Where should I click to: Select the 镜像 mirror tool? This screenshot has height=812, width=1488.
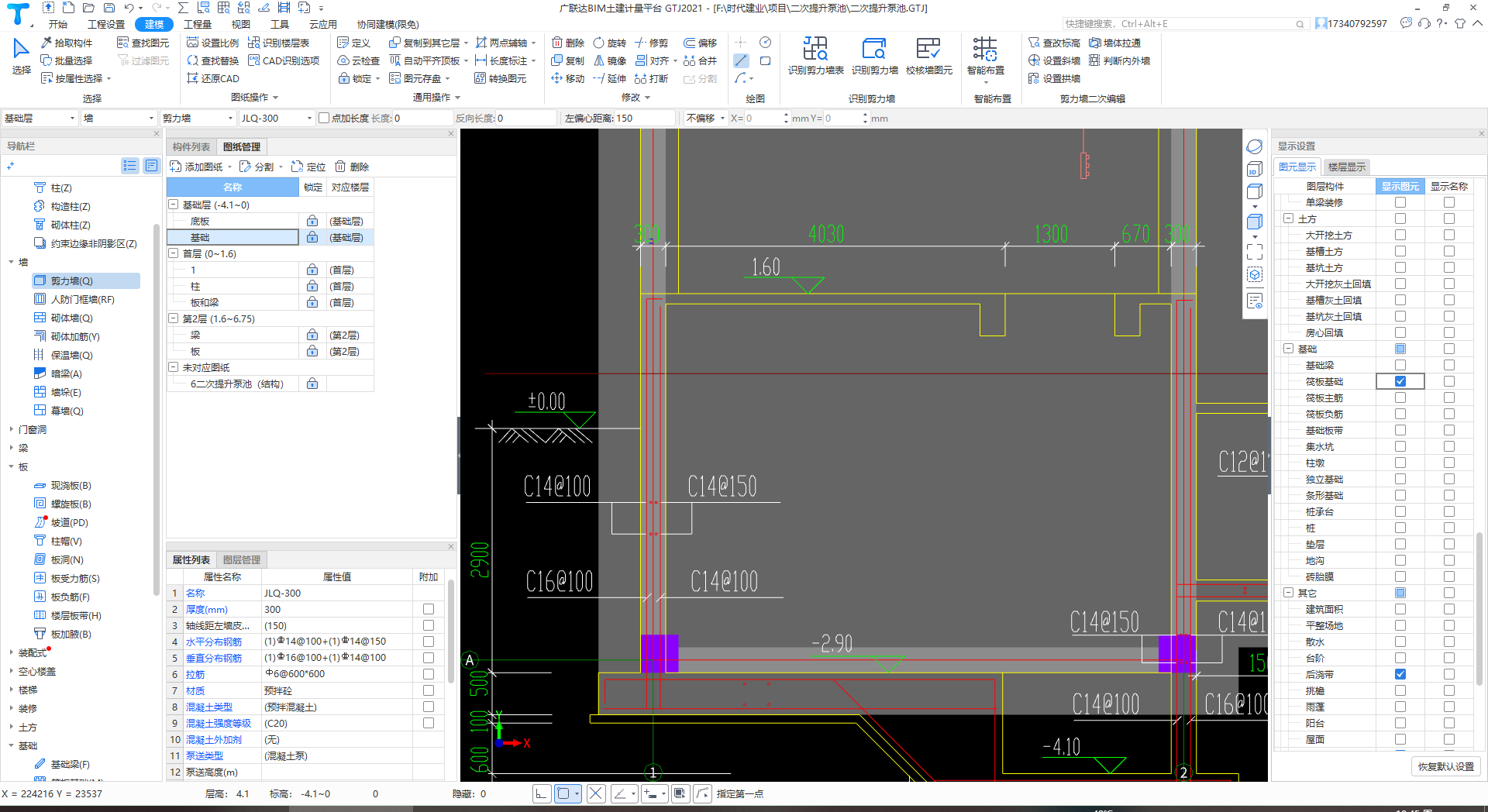tap(609, 60)
